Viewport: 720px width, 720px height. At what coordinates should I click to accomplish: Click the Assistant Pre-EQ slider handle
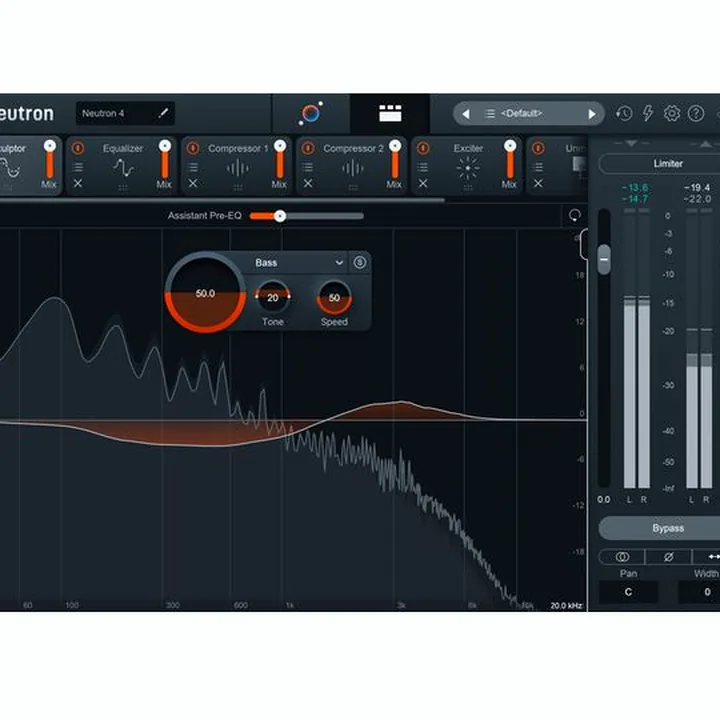point(280,216)
